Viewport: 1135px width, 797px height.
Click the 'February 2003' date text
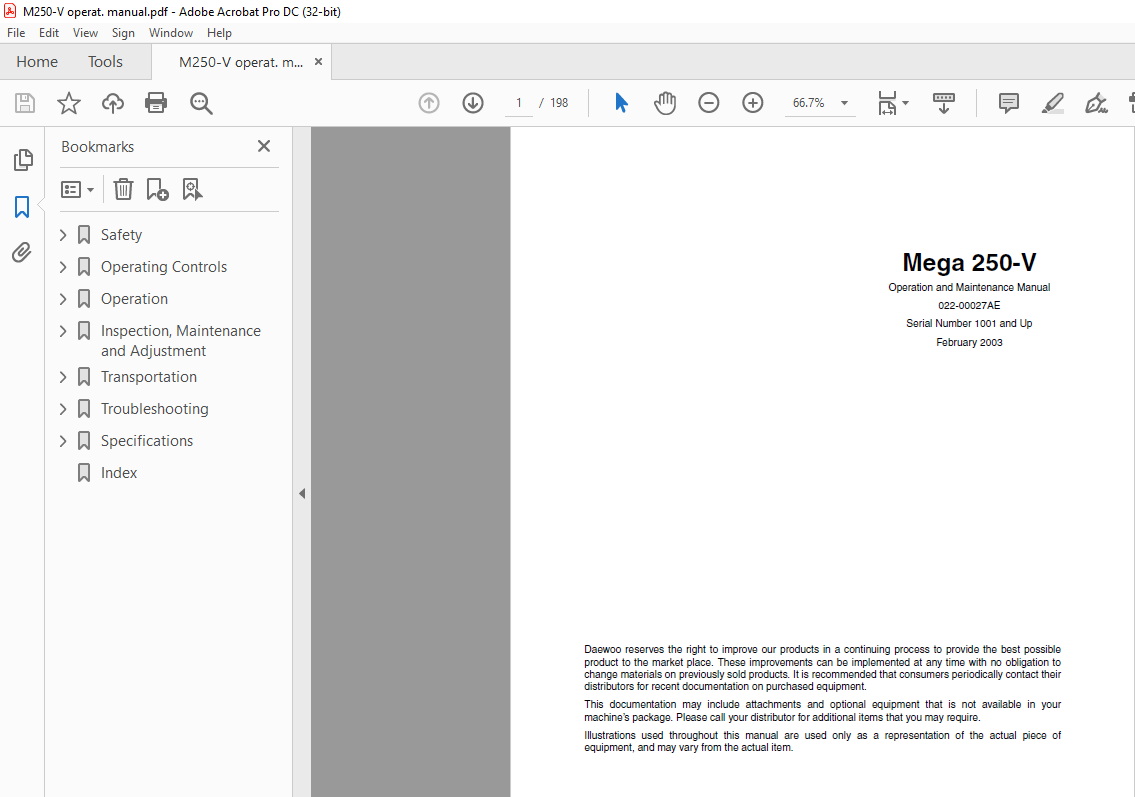pyautogui.click(x=969, y=342)
